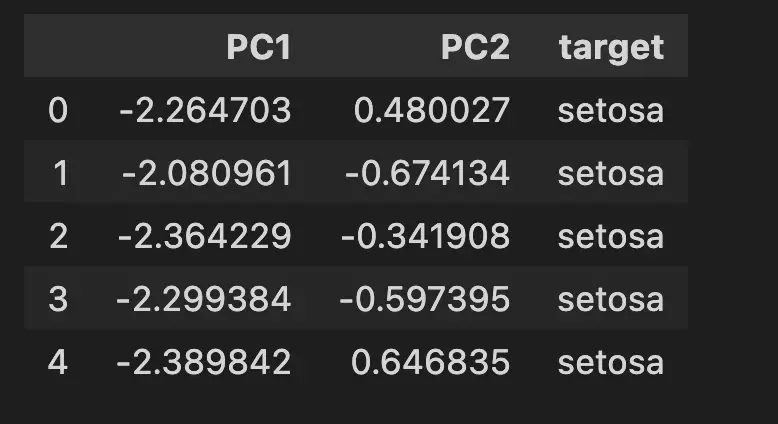Click the PC2 value 0.646835

point(430,363)
